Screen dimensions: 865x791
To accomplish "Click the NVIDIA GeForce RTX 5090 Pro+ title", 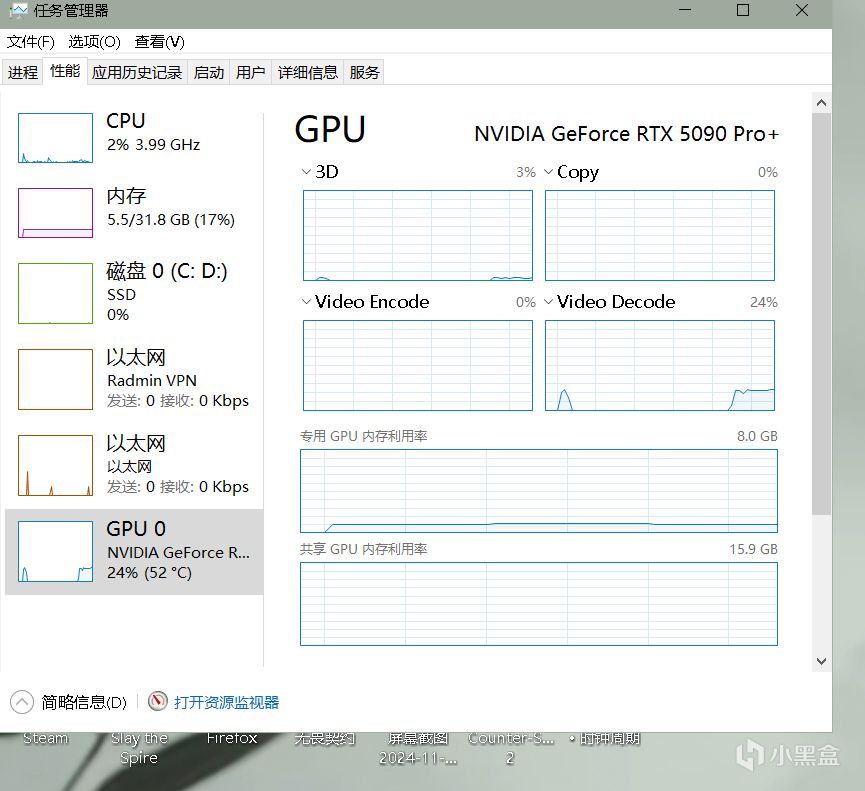I will (627, 134).
